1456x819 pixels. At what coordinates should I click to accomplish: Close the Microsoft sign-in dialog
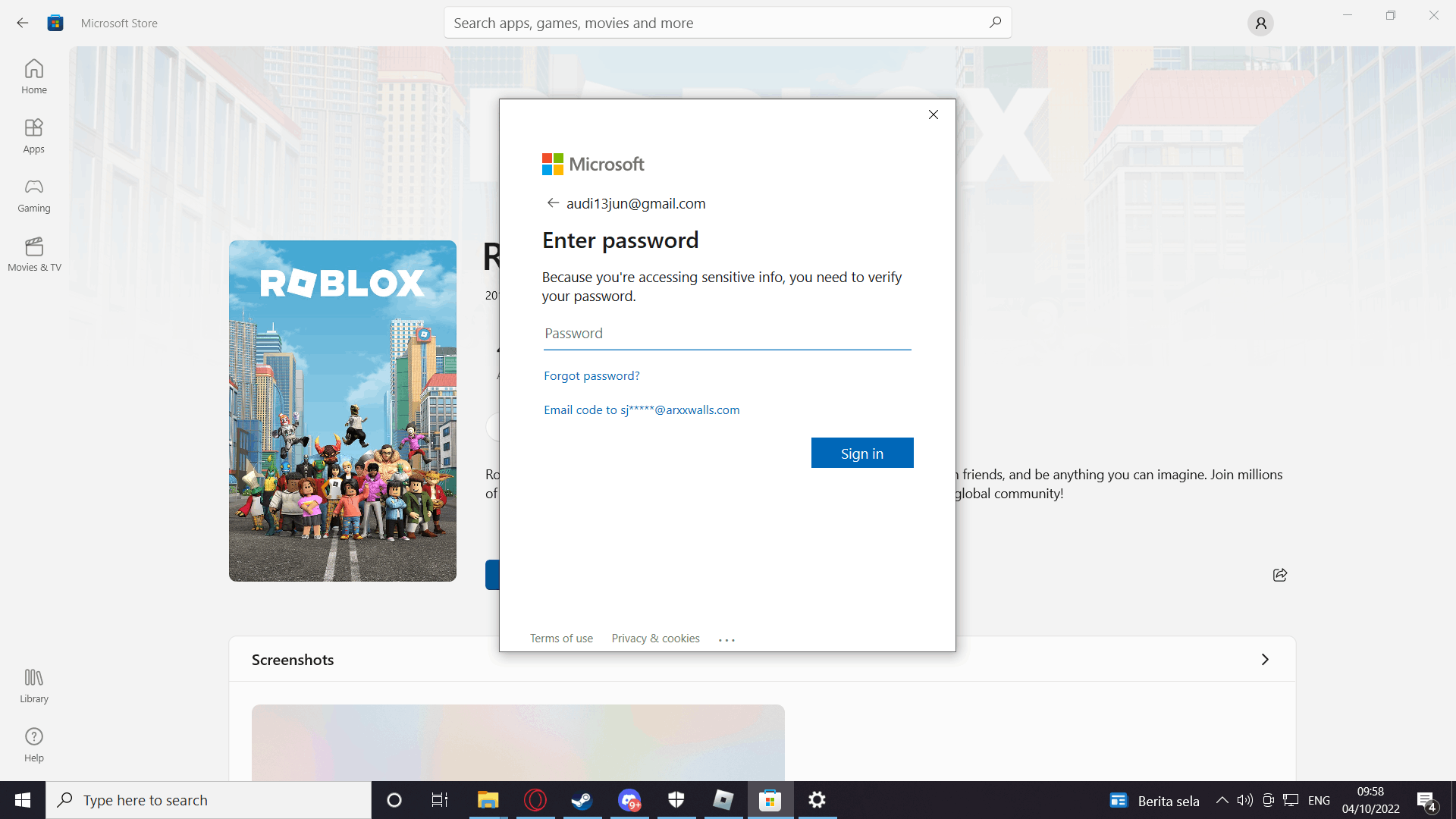934,115
